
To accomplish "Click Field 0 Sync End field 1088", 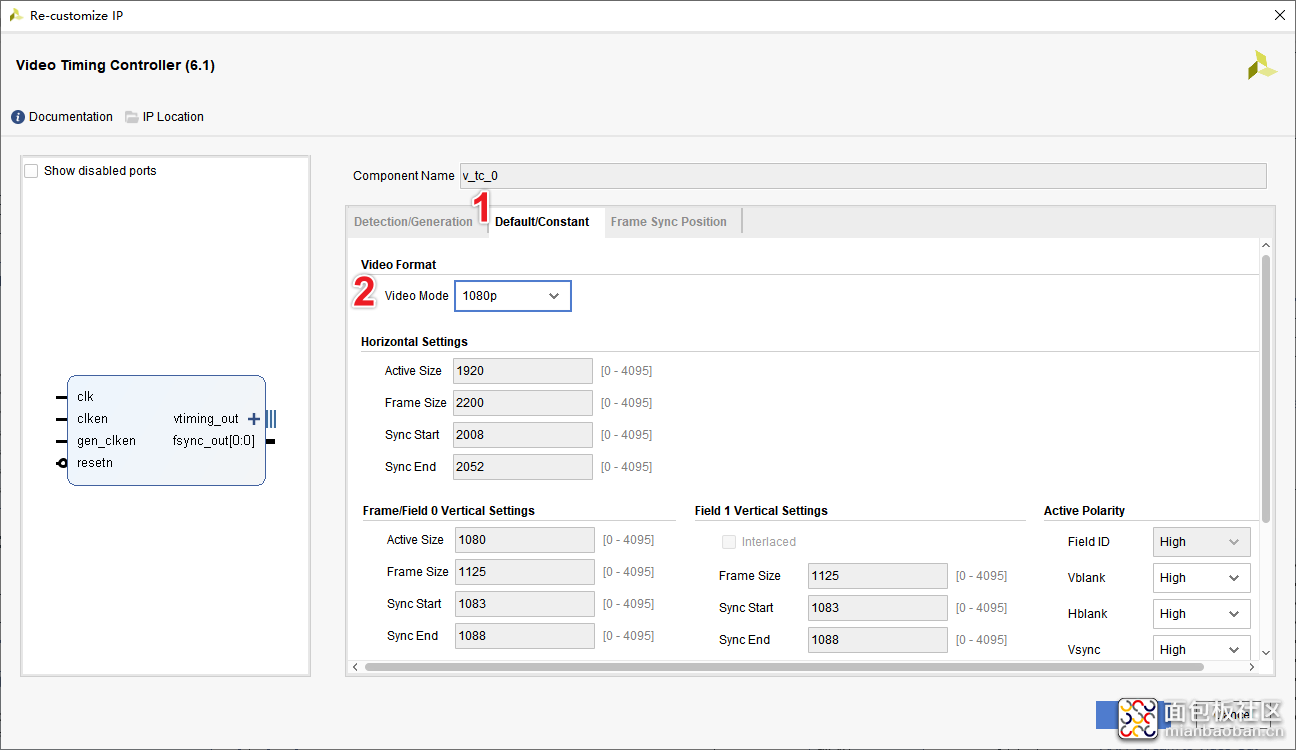I will pos(525,636).
